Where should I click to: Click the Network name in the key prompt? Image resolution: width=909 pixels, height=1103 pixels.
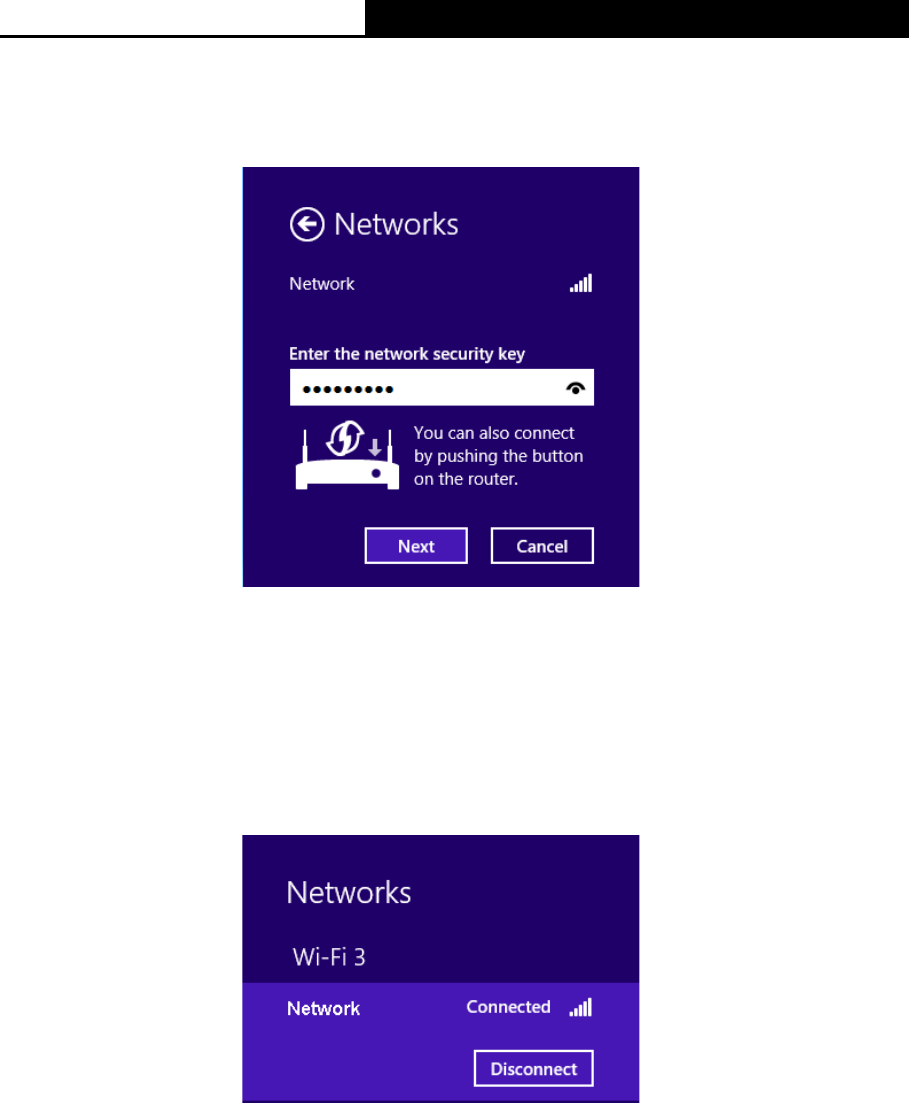[x=322, y=283]
